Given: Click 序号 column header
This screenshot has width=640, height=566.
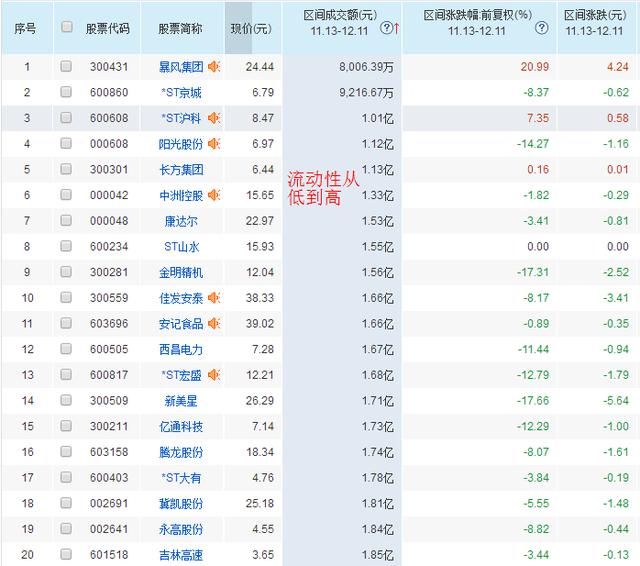Looking at the screenshot, I should pyautogui.click(x=25, y=29).
